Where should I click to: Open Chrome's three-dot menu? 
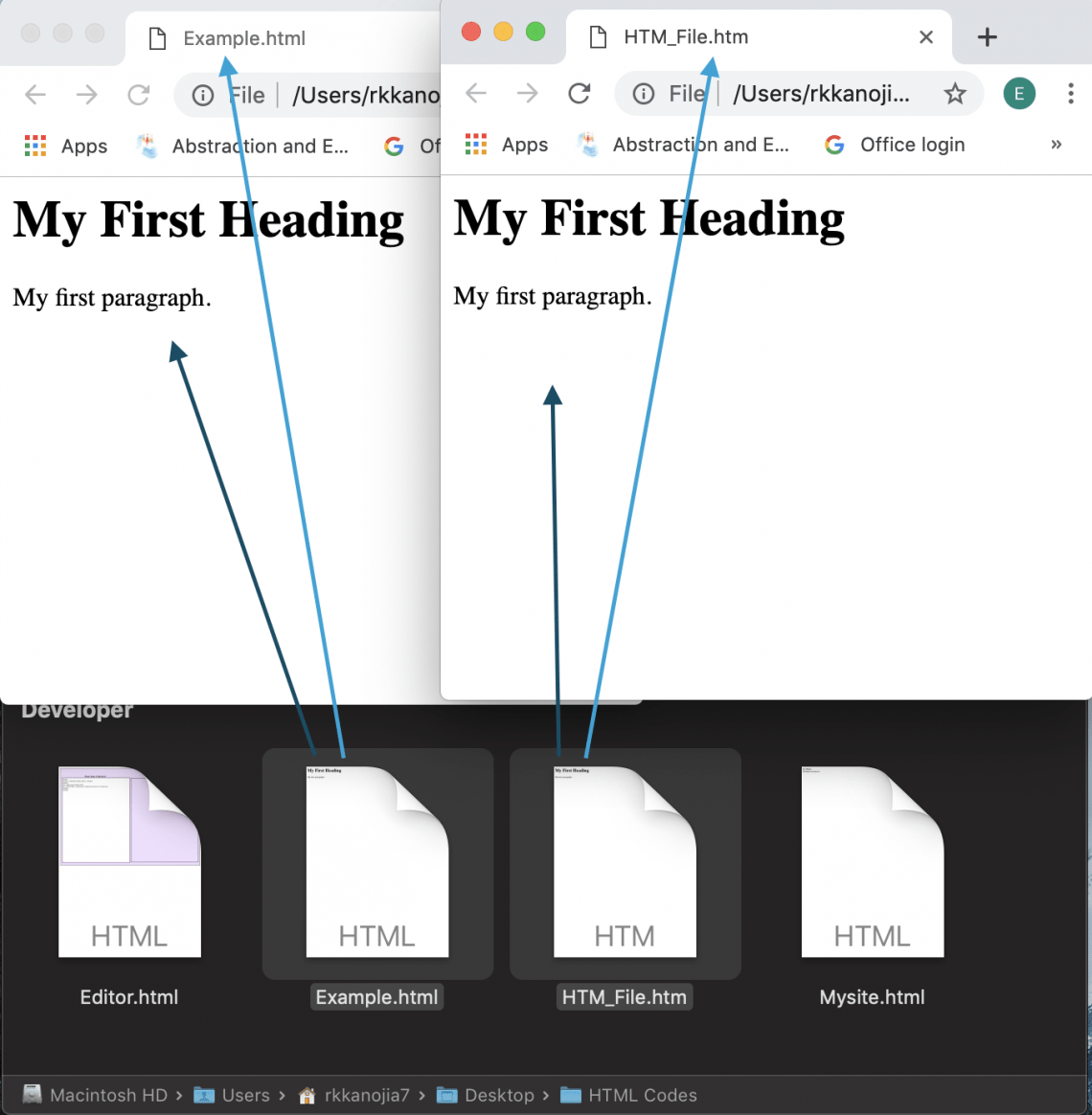[1071, 93]
